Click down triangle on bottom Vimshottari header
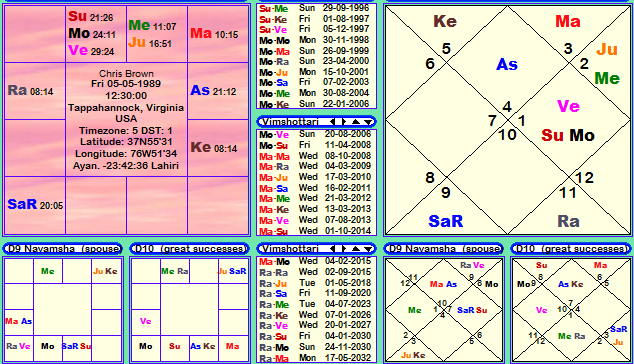Screen dimensions: 634x364 click(368, 249)
